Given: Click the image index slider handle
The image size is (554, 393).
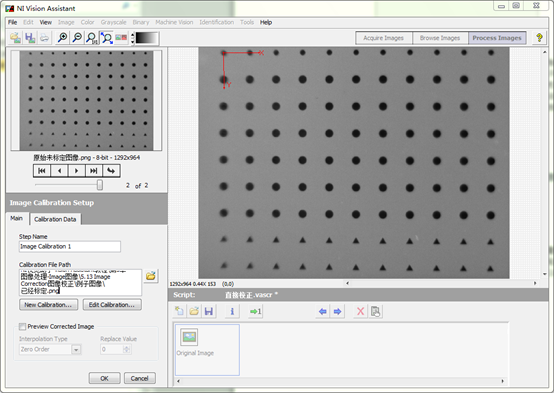Looking at the screenshot, I should pyautogui.click(x=100, y=185).
